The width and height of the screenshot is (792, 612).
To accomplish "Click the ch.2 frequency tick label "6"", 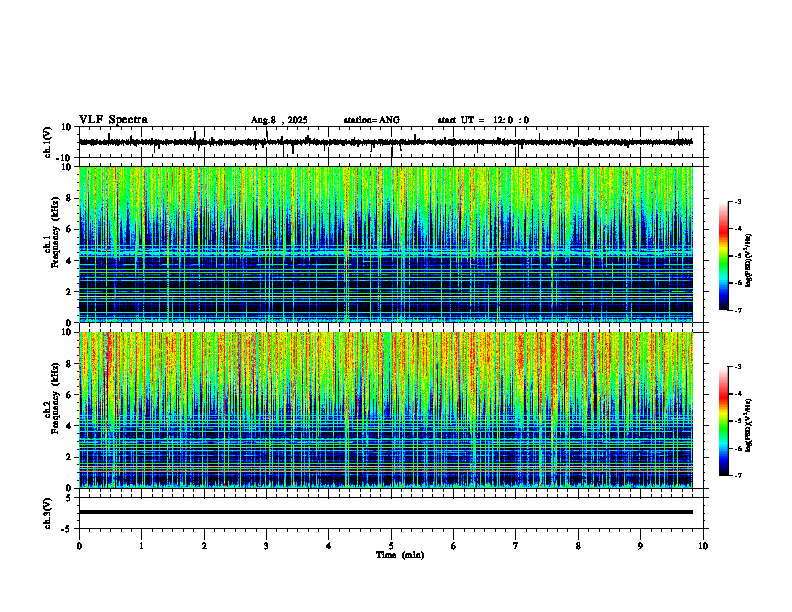I will pyautogui.click(x=69, y=395).
